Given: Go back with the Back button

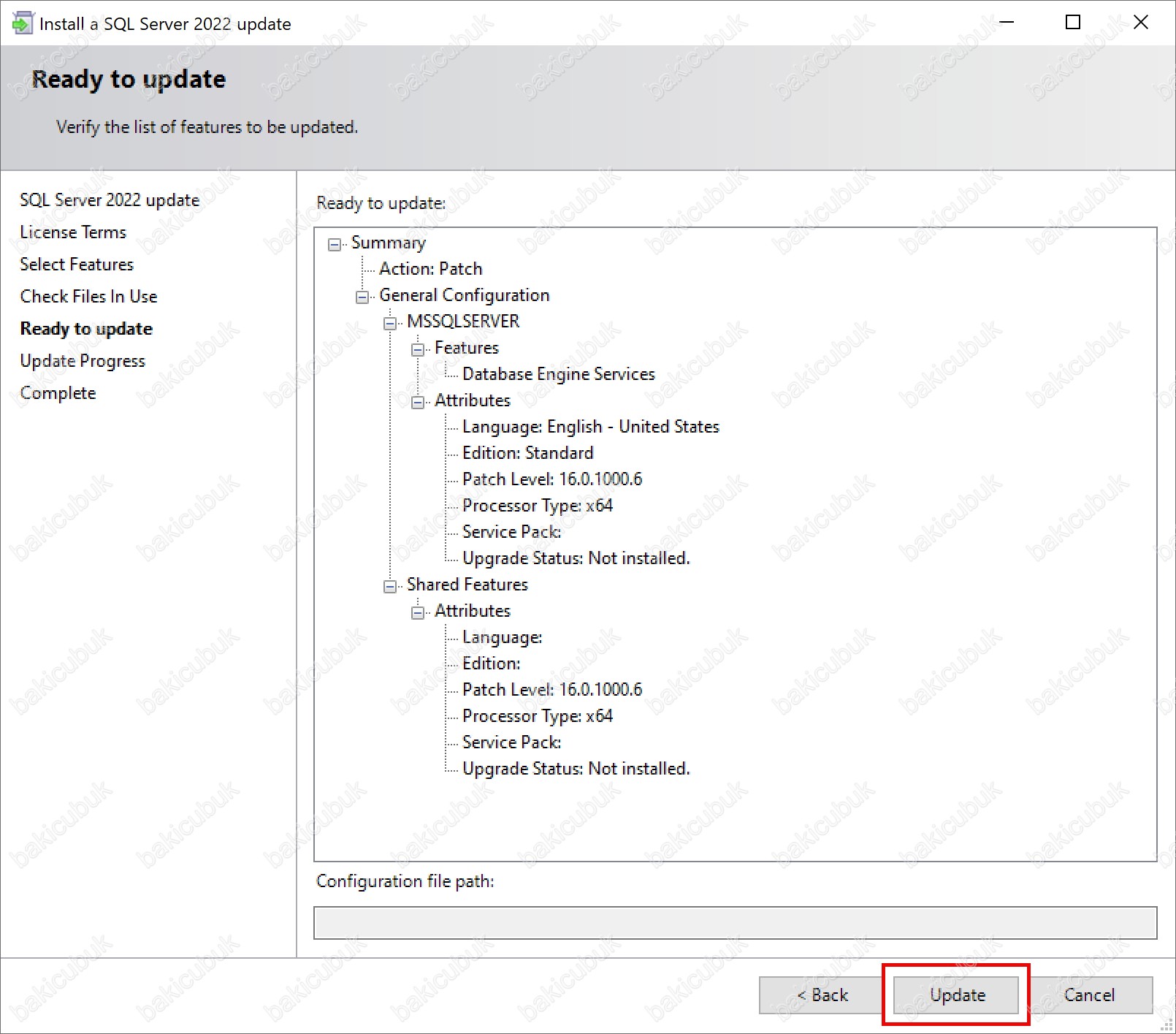Looking at the screenshot, I should click(822, 995).
